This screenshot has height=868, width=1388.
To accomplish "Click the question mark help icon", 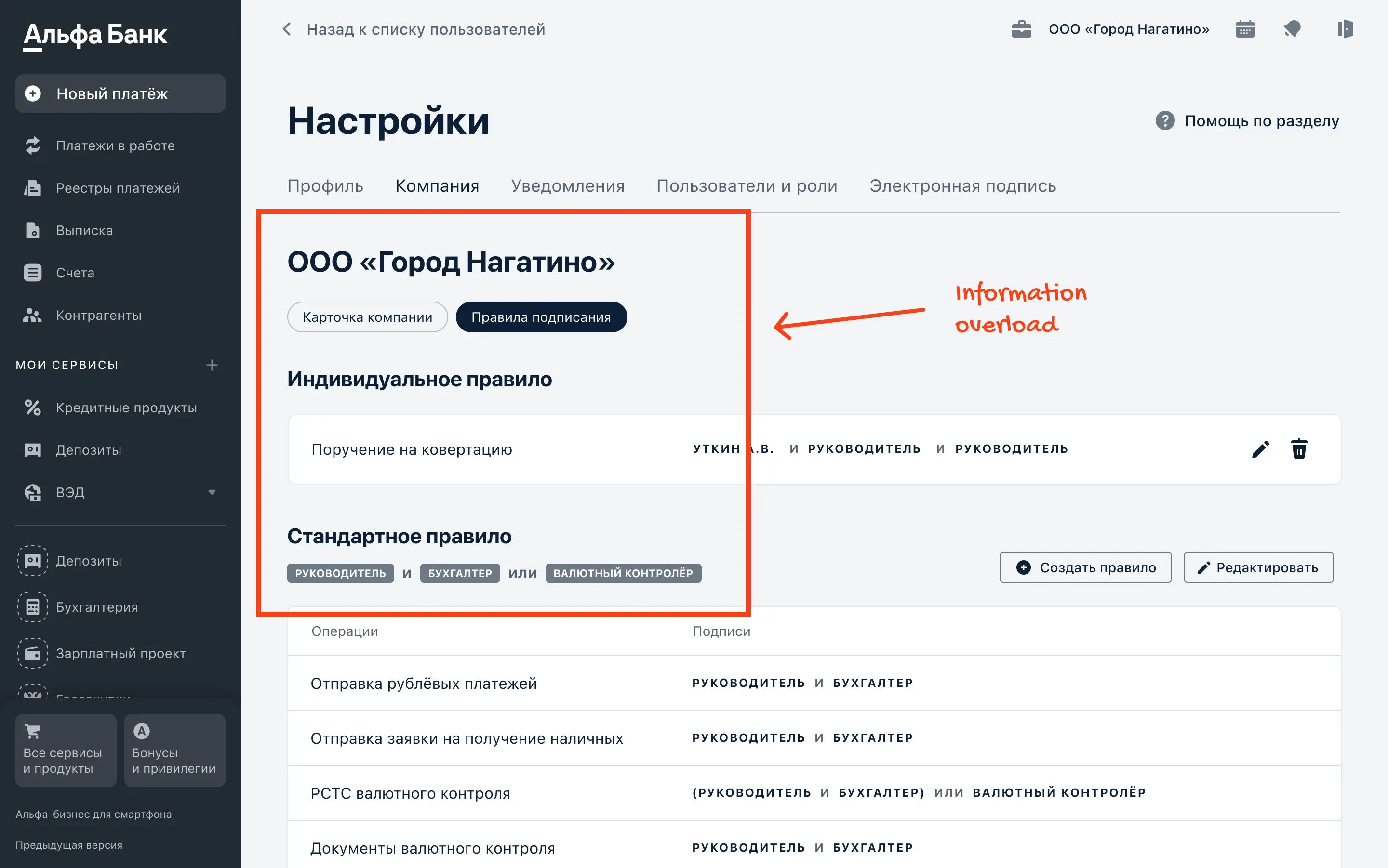I will coord(1164,120).
